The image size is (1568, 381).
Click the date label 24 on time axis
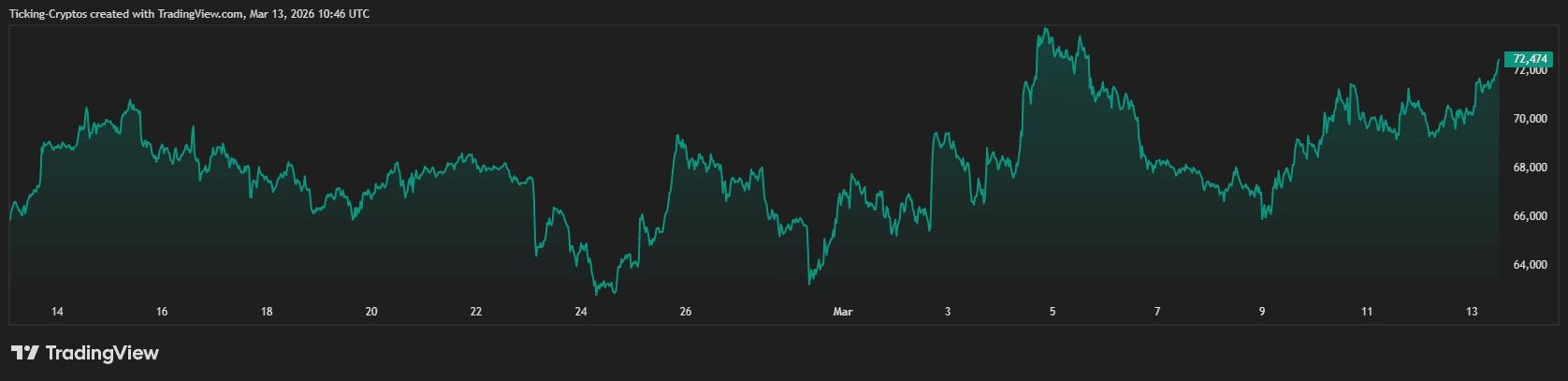(581, 312)
